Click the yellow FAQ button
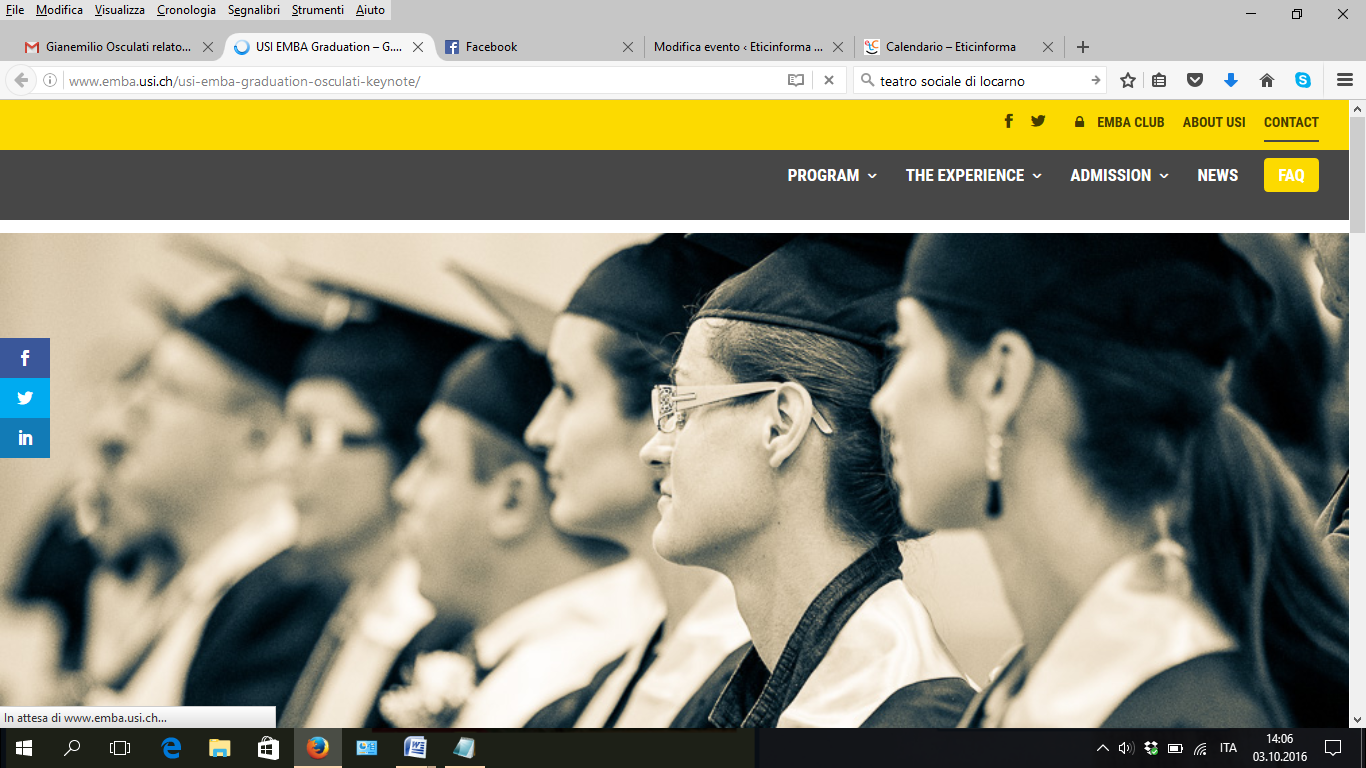The width and height of the screenshot is (1366, 768). click(x=1291, y=175)
